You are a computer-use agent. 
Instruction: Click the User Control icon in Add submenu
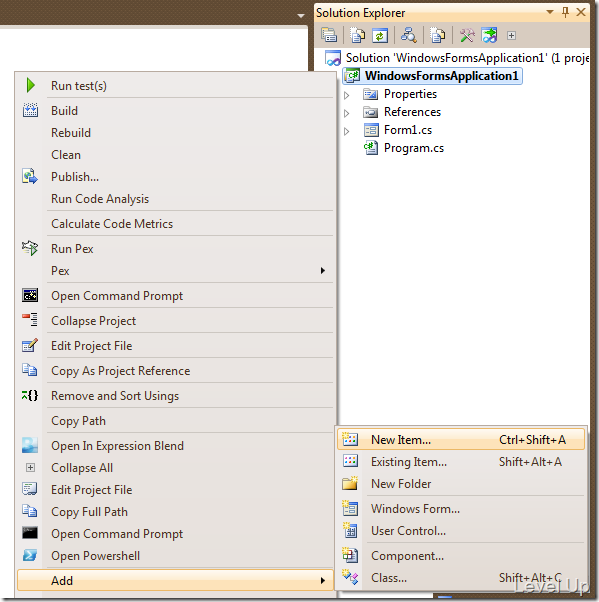point(350,530)
